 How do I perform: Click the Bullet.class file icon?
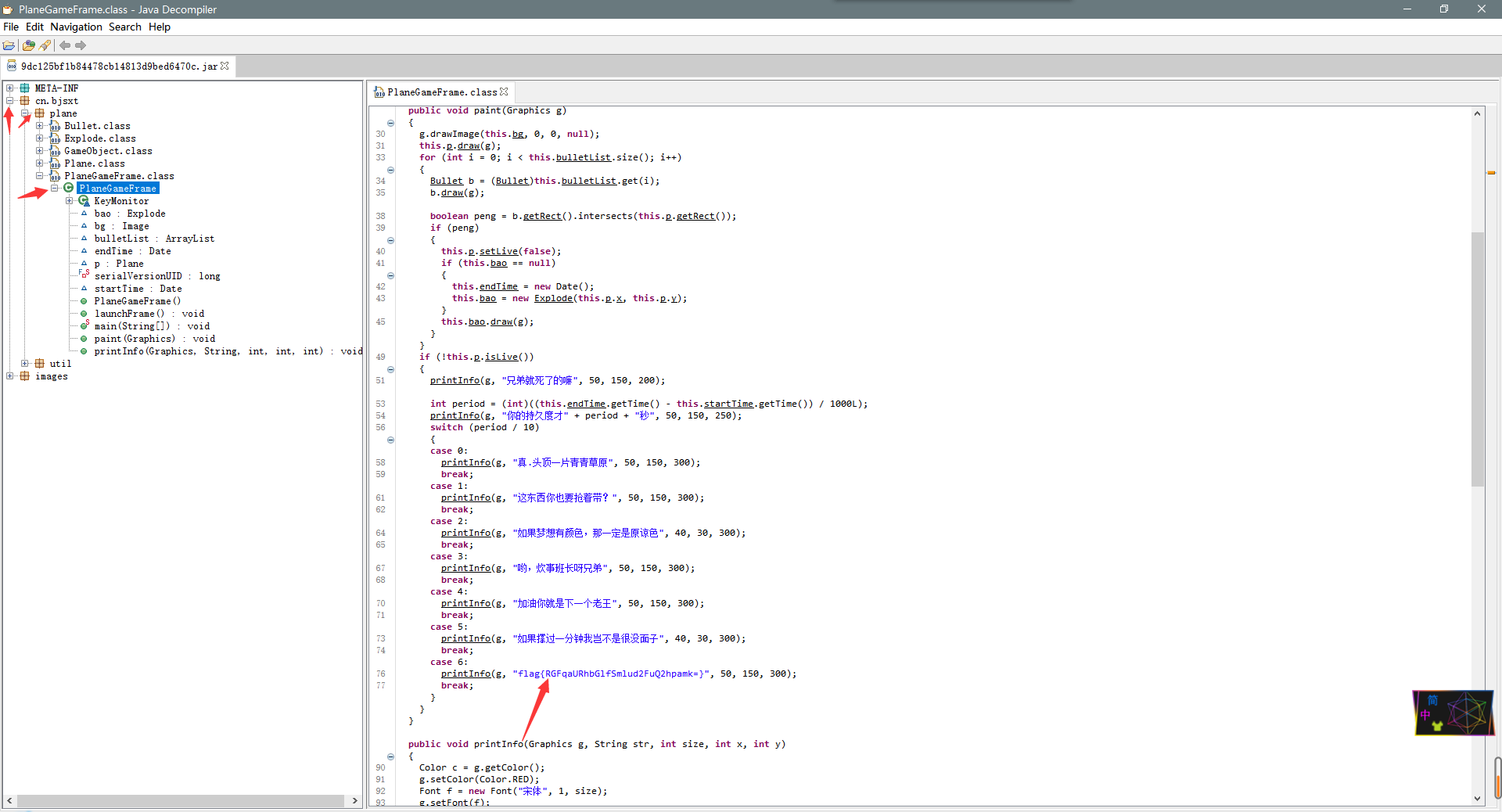[55, 126]
